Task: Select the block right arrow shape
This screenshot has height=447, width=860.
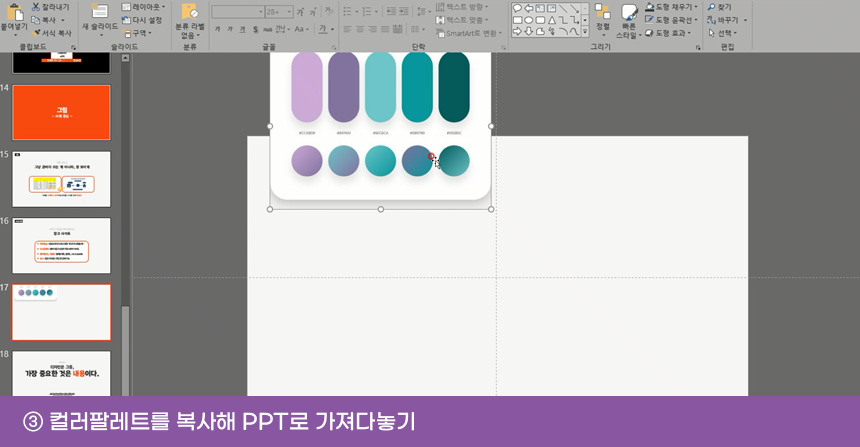Action: [x=517, y=31]
